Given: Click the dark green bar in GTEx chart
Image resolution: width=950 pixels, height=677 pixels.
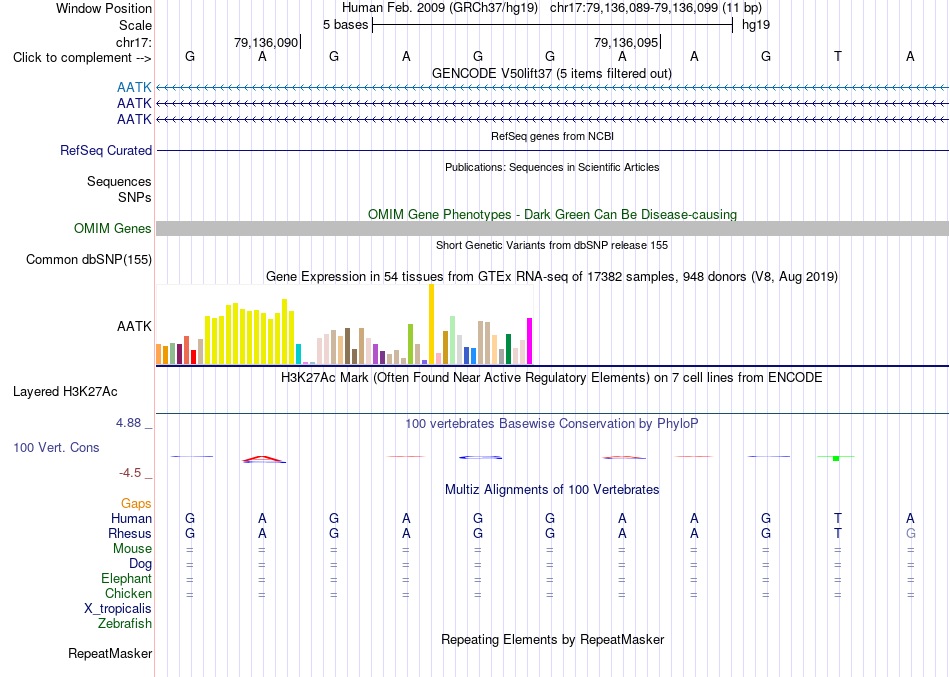Looking at the screenshot, I should pos(508,349).
